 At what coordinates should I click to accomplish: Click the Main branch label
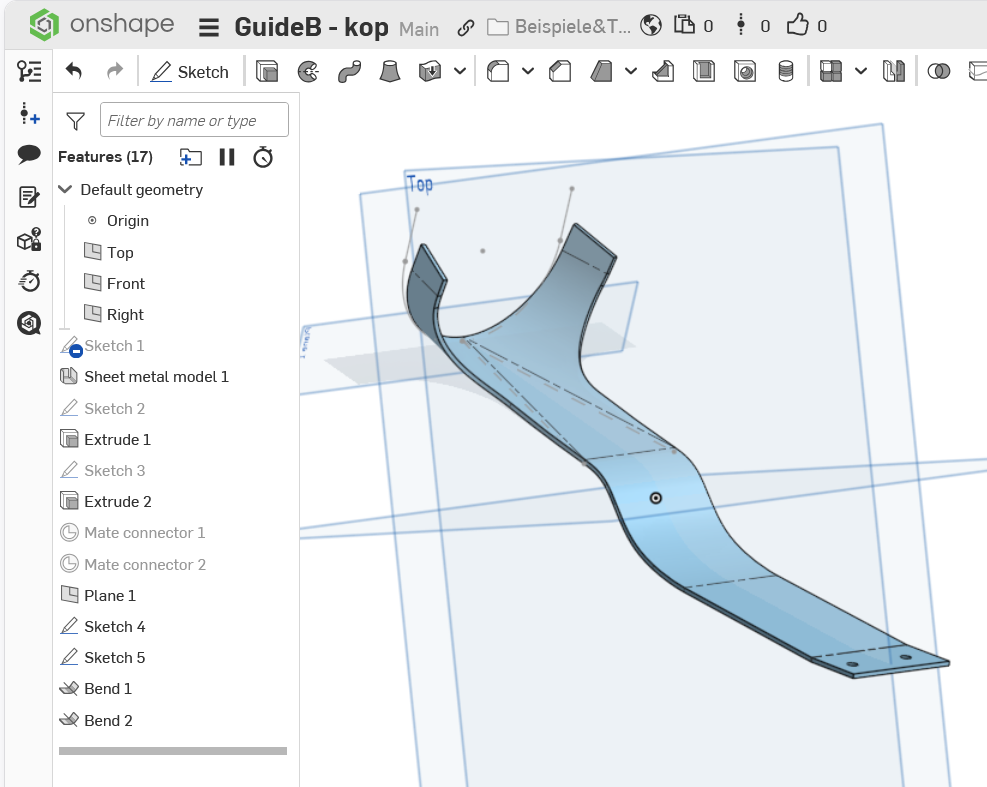419,29
